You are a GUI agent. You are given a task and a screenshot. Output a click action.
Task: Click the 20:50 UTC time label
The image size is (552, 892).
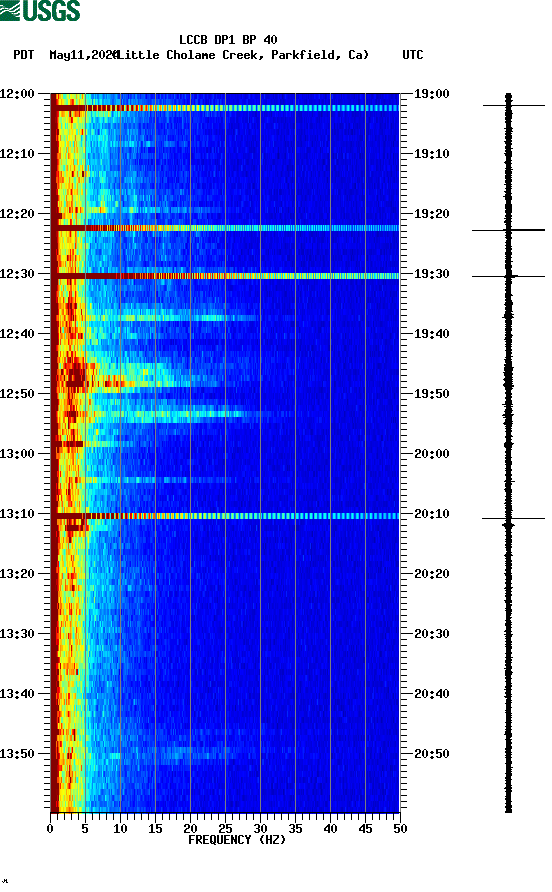tap(431, 754)
